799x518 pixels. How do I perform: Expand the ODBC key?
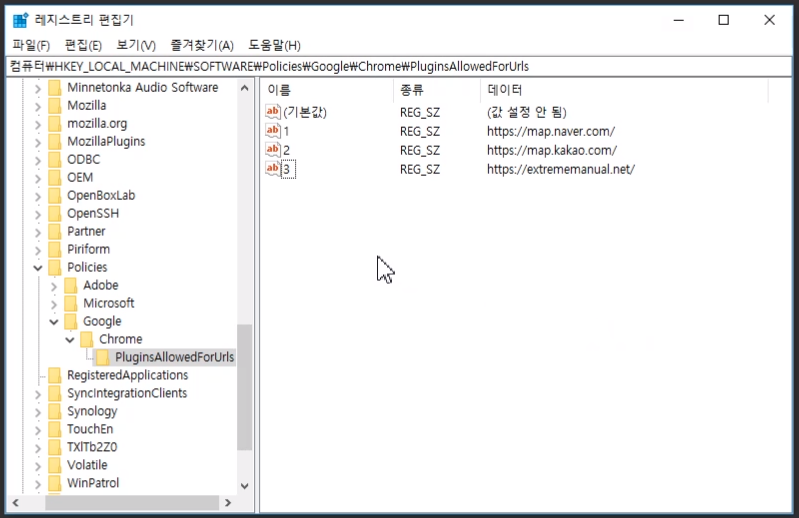click(x=38, y=160)
